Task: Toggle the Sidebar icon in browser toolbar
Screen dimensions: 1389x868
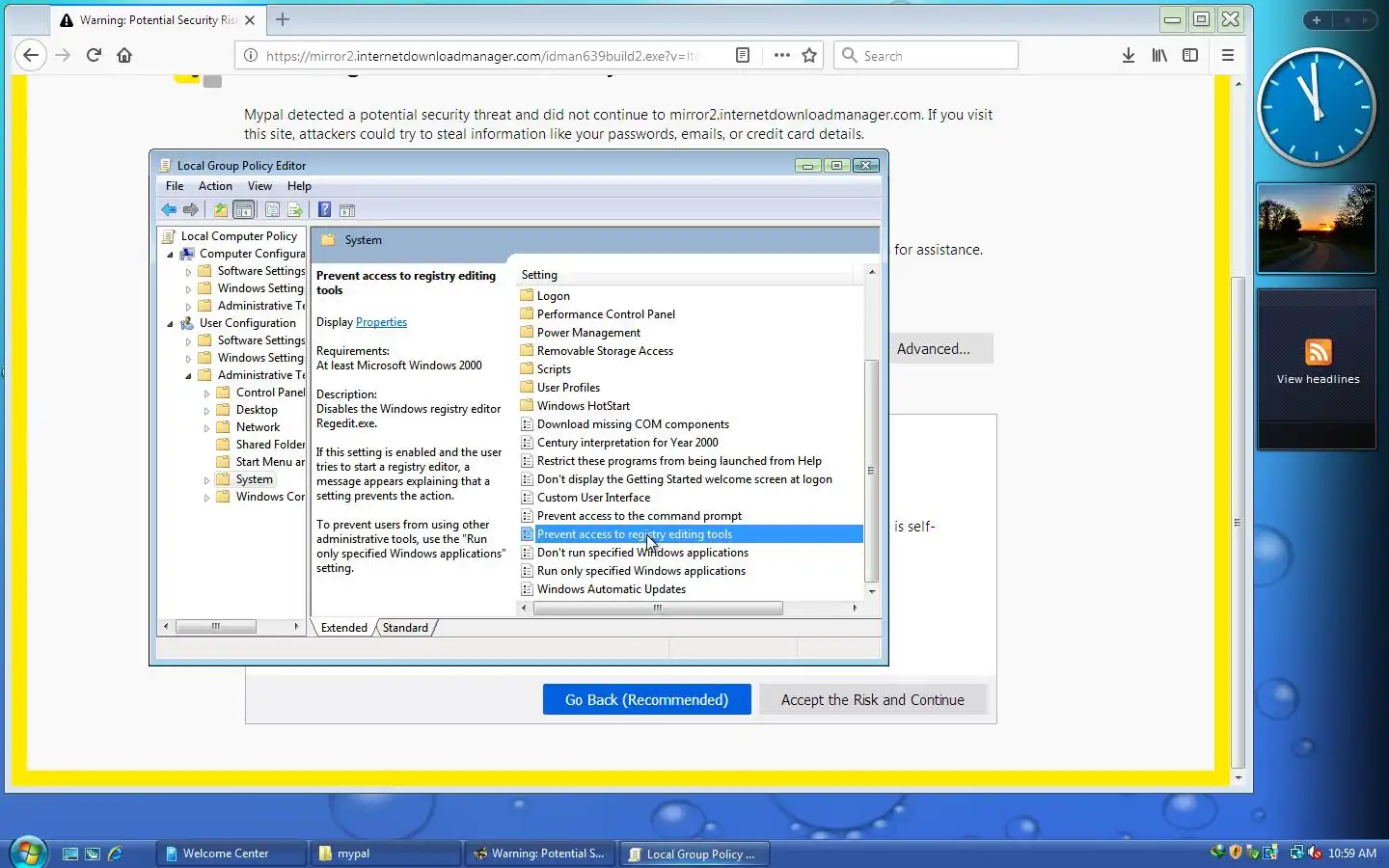Action: pos(1190,55)
